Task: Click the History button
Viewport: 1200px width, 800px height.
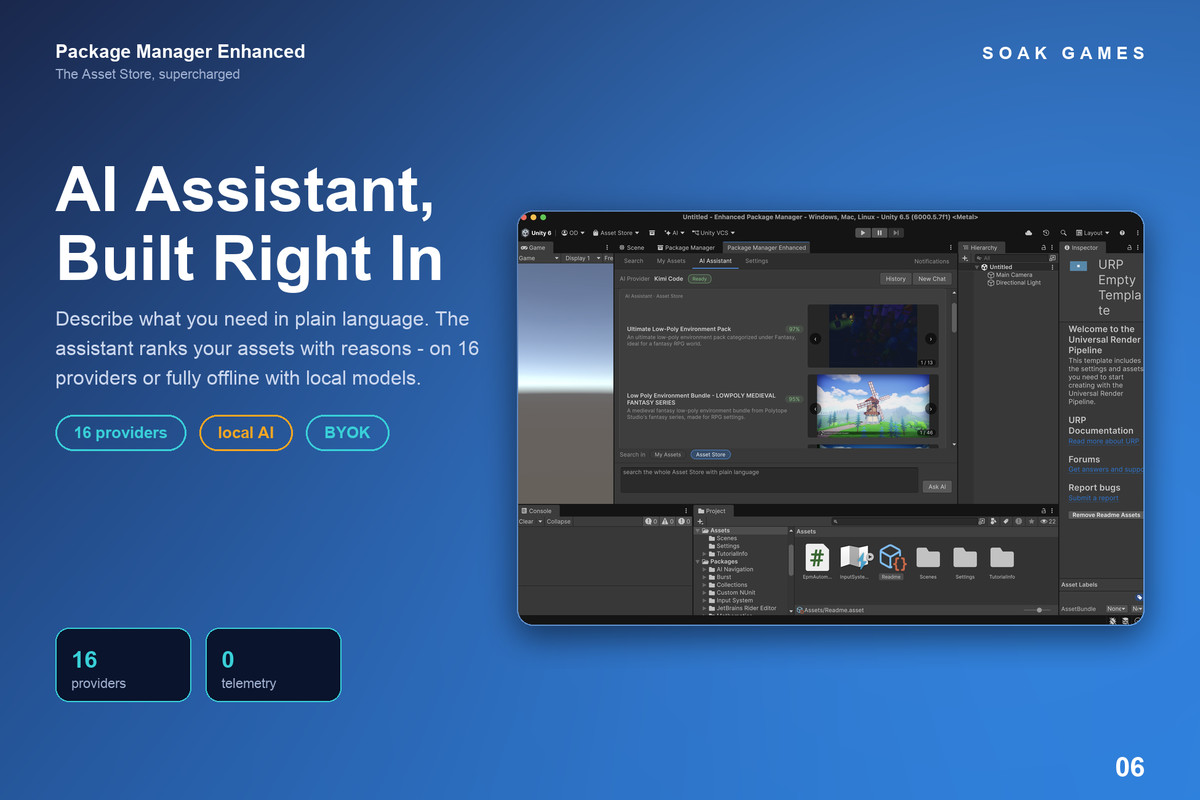Action: pos(896,279)
